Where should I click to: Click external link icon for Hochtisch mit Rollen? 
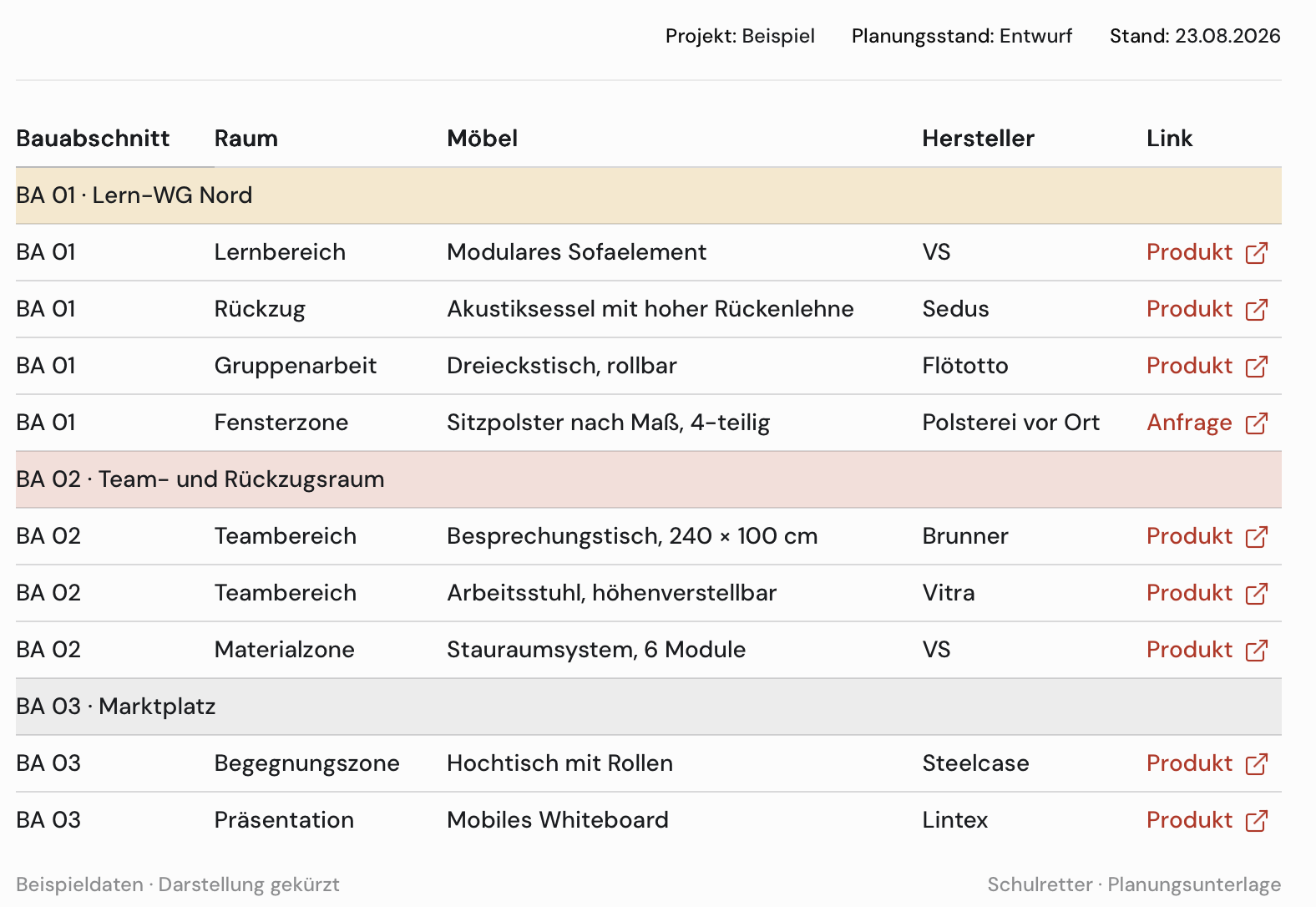[1257, 764]
